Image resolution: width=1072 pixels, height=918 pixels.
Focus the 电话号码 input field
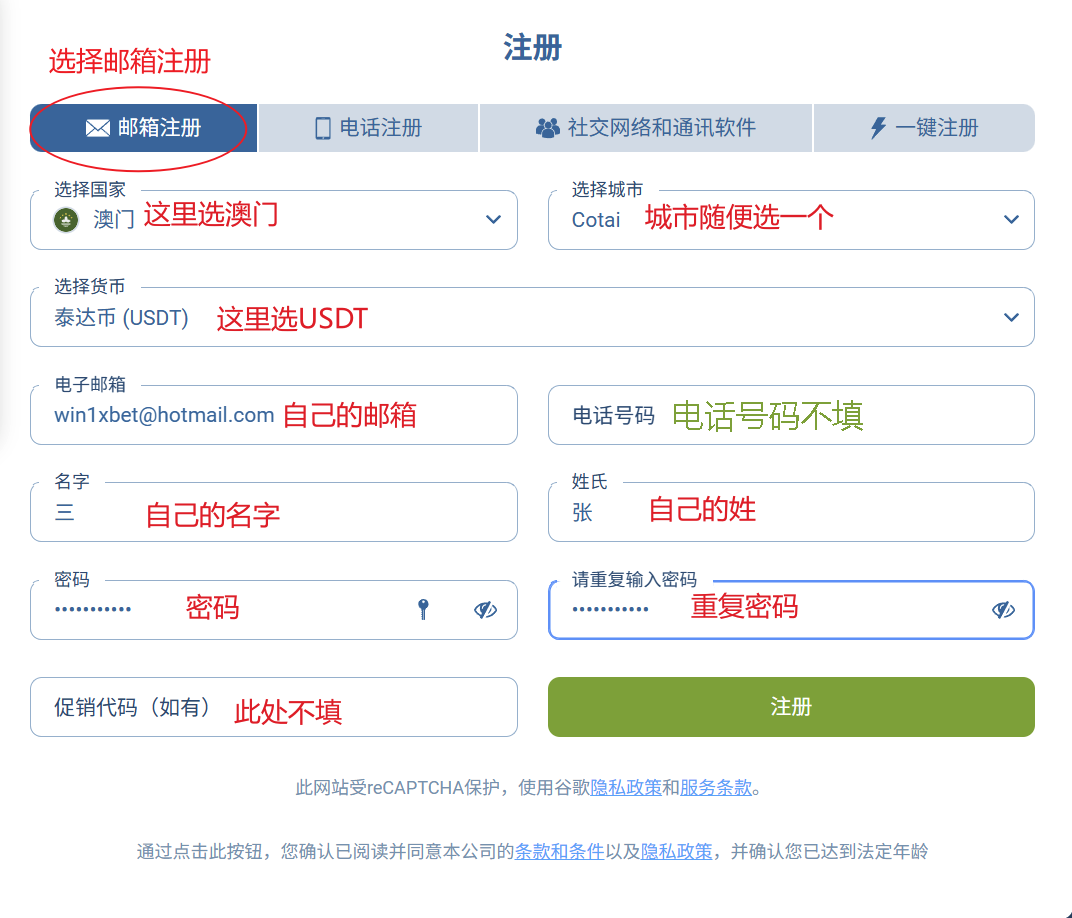[790, 415]
